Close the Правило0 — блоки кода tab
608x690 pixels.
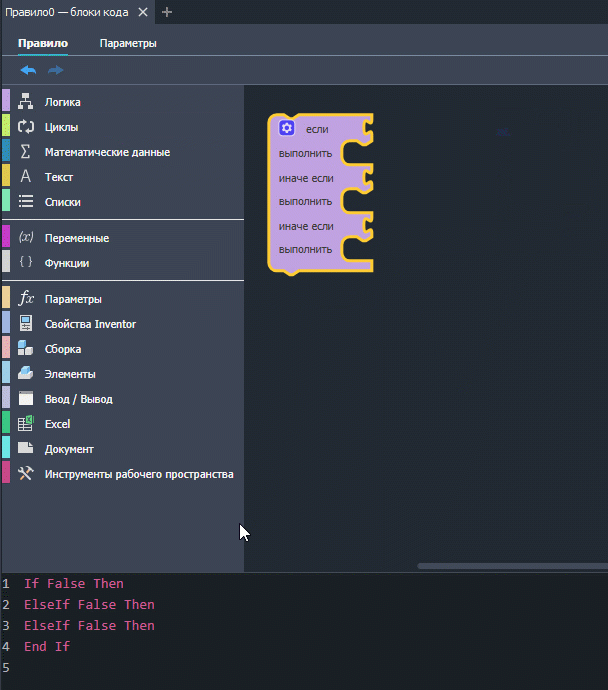pos(143,12)
